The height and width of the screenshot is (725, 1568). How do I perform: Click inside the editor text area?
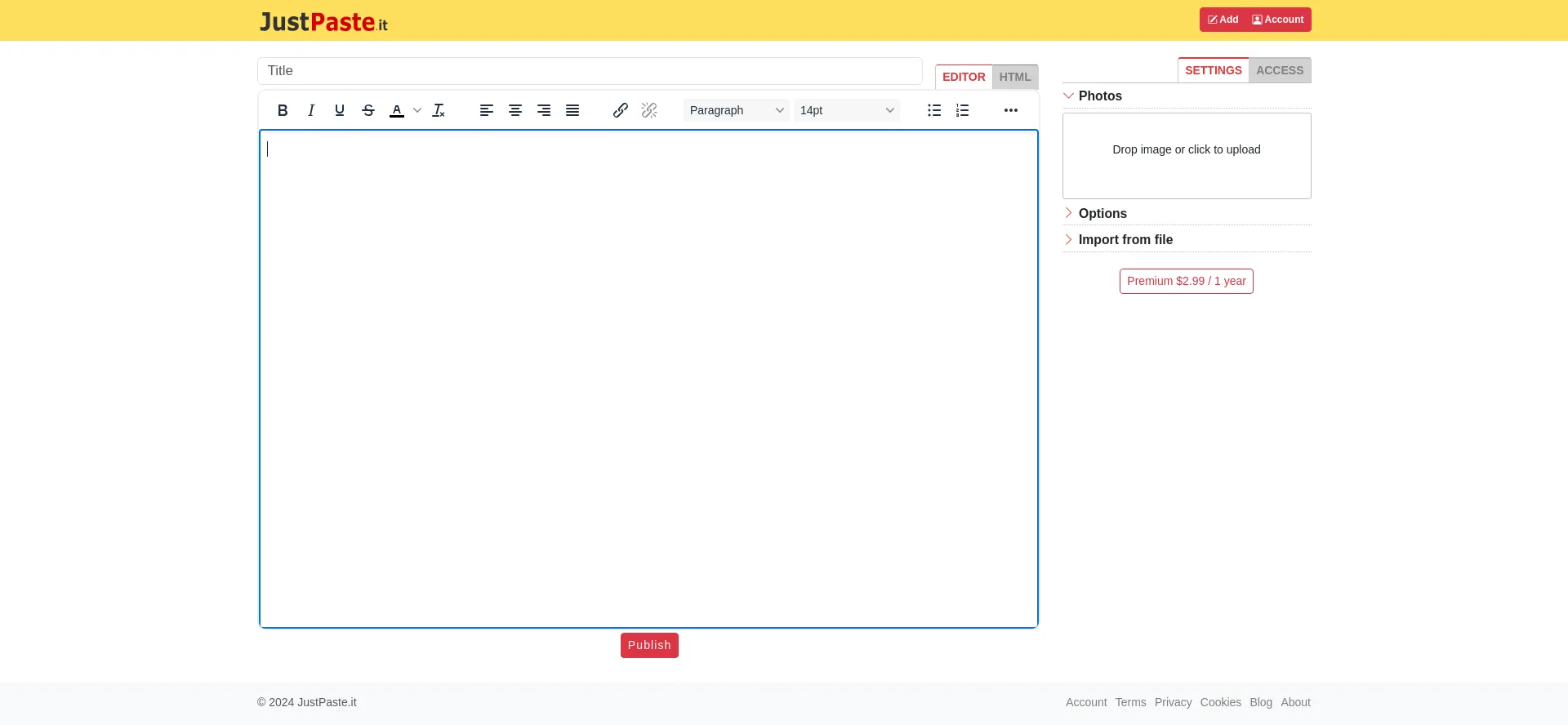648,379
